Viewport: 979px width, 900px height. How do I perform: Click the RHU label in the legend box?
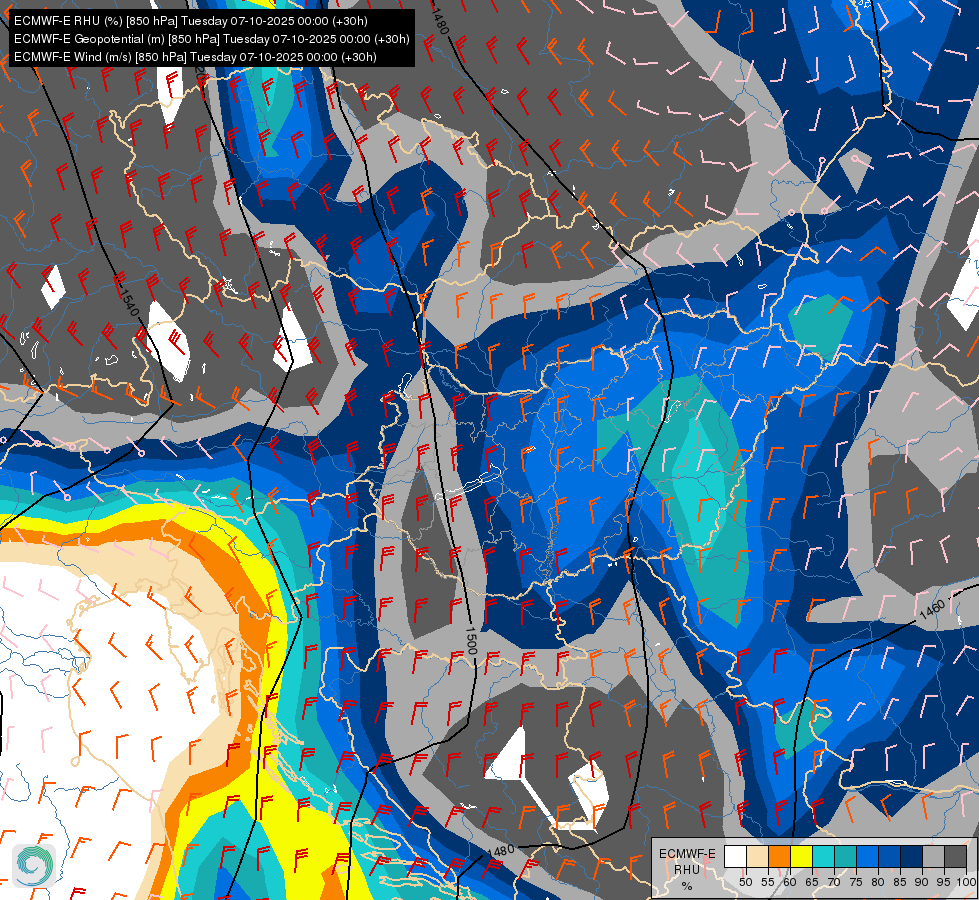coord(687,869)
